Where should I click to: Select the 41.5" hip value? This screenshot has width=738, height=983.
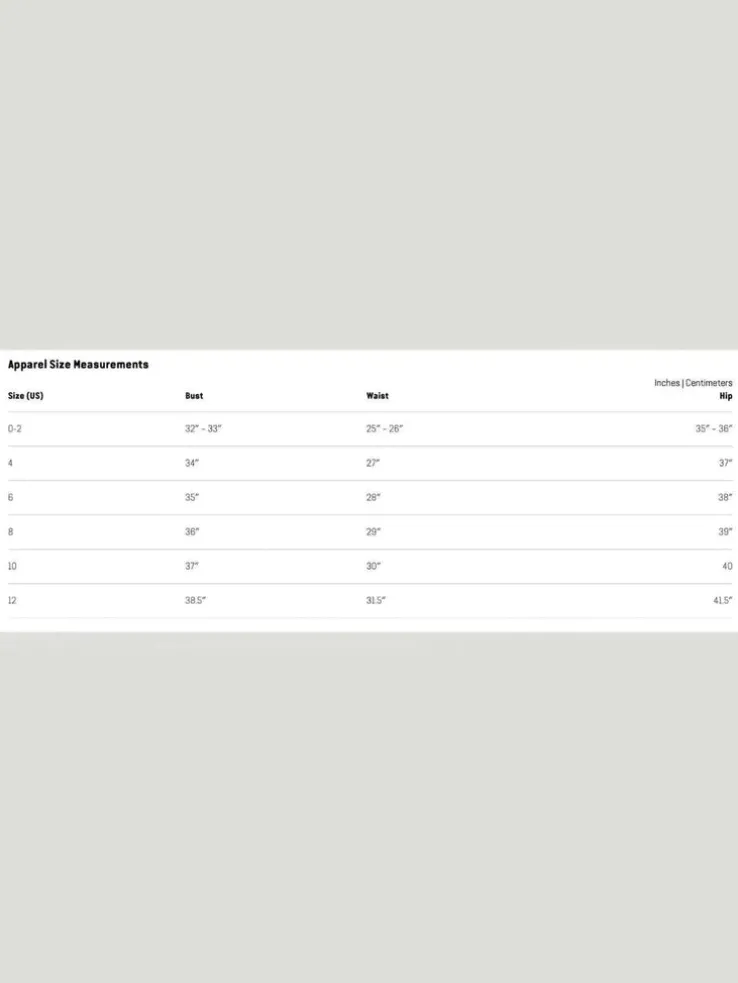pos(722,601)
